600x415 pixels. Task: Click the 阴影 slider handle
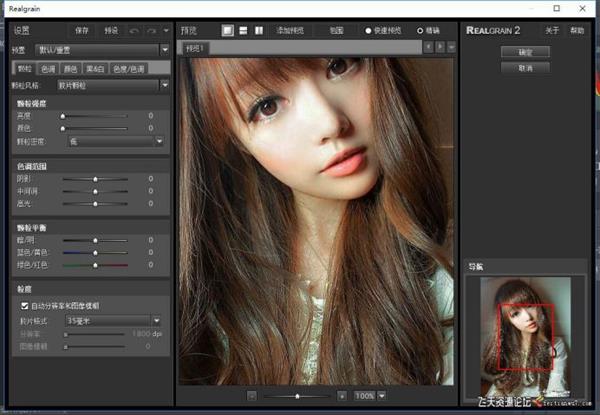pos(95,179)
